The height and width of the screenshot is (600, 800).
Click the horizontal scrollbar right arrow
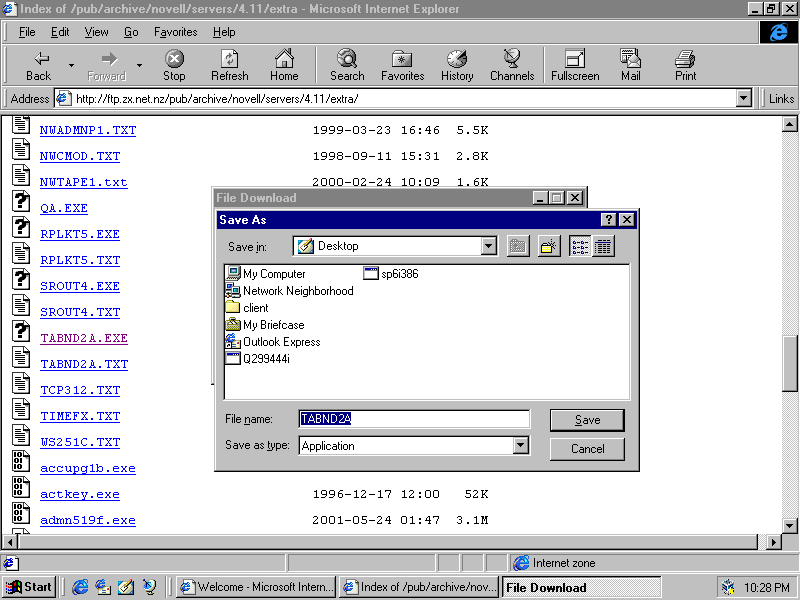pos(774,542)
